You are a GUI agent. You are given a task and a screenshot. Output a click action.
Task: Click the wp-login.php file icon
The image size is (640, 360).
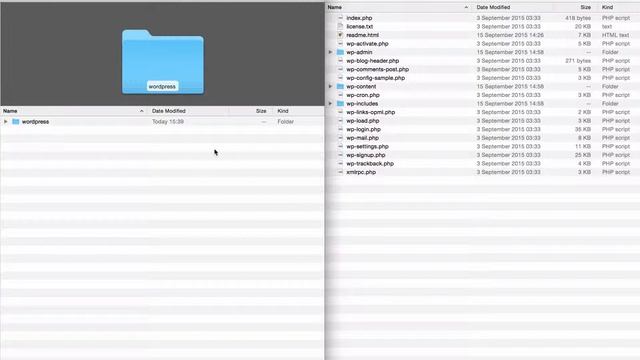[x=340, y=129]
